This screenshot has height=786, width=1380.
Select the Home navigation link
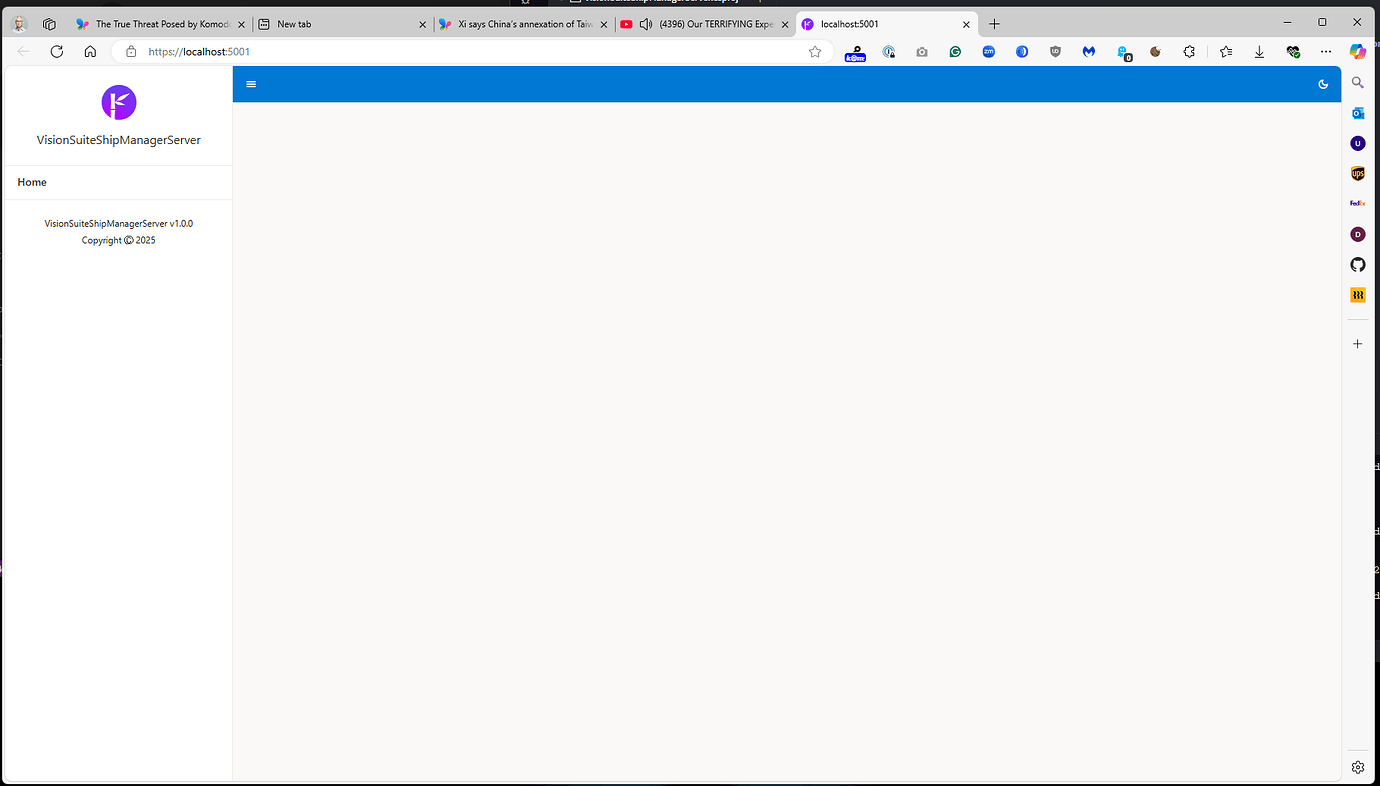click(x=32, y=182)
